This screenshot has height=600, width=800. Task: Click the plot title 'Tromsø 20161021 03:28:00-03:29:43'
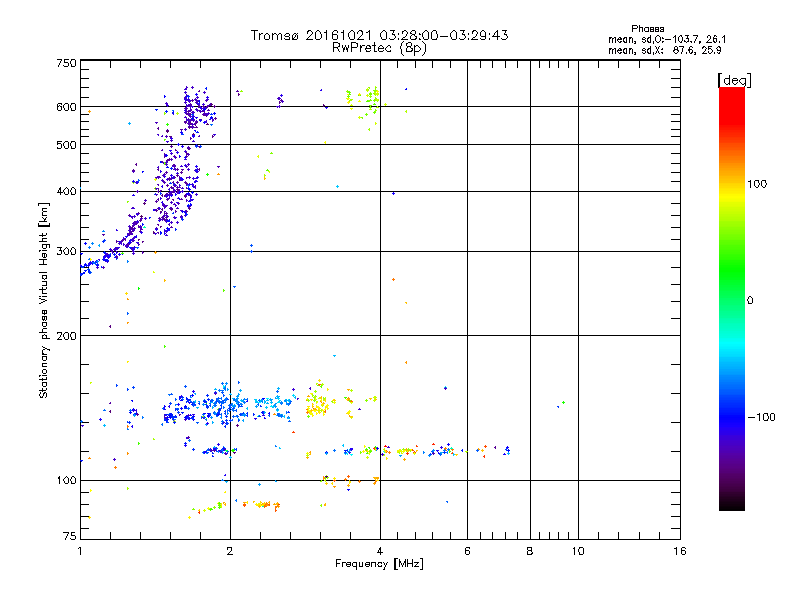point(379,35)
